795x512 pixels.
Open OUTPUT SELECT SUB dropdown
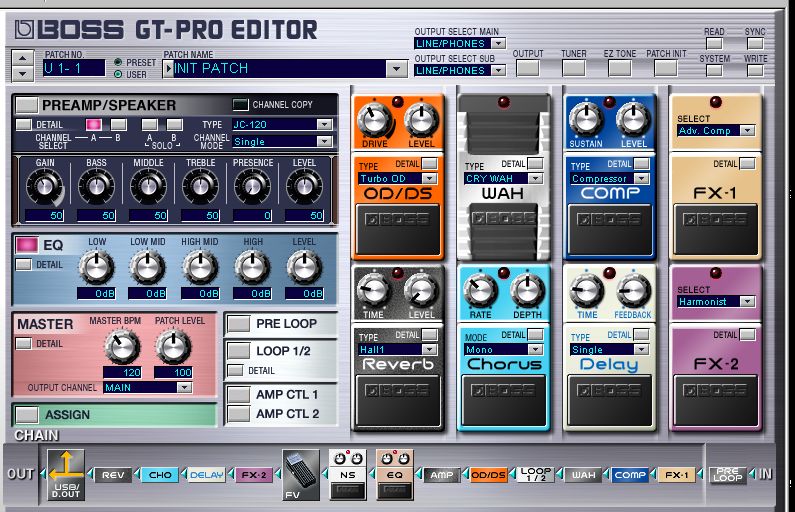click(x=498, y=70)
